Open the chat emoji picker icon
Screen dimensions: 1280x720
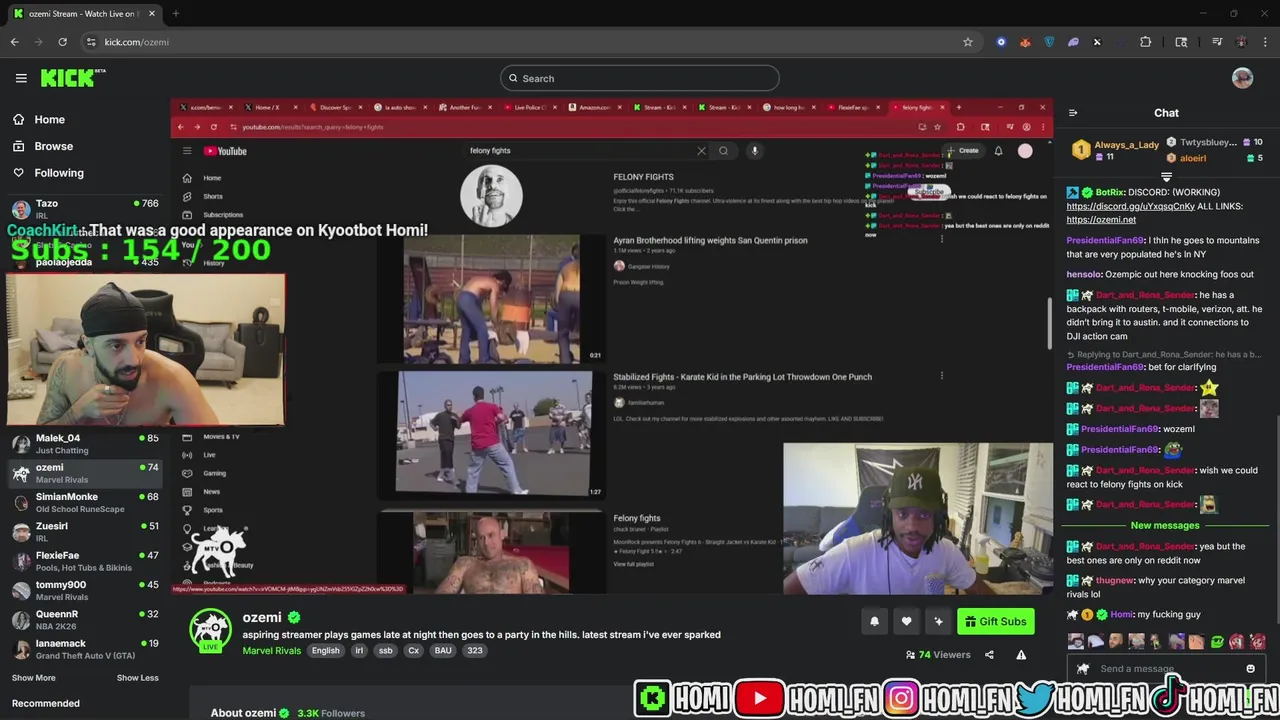(x=1250, y=669)
